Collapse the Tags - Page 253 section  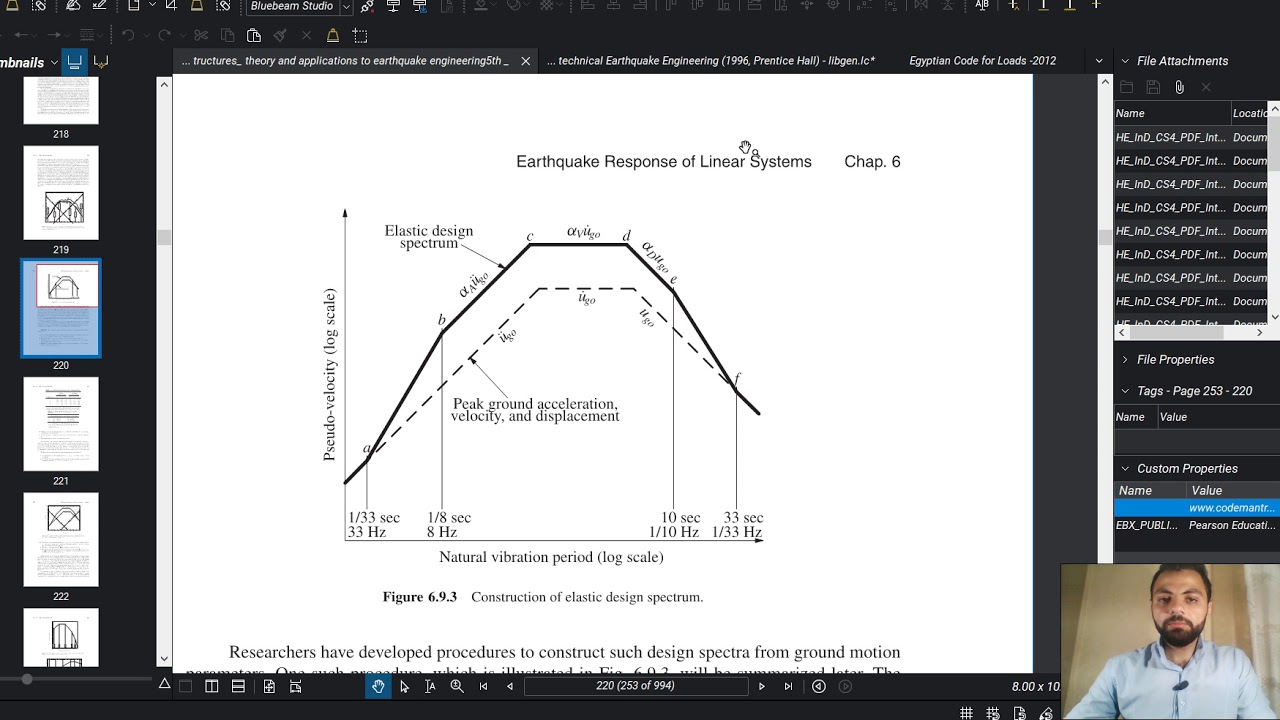[x=1125, y=391]
